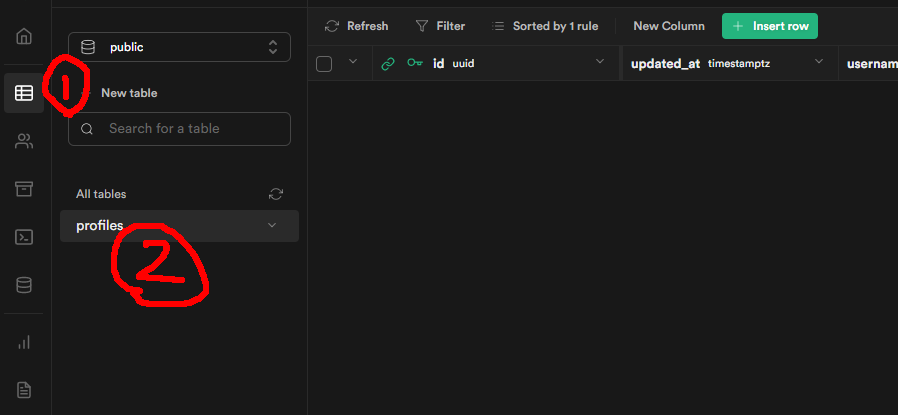Image resolution: width=898 pixels, height=415 pixels.
Task: Expand the profiles table options chevron
Action: [272, 226]
